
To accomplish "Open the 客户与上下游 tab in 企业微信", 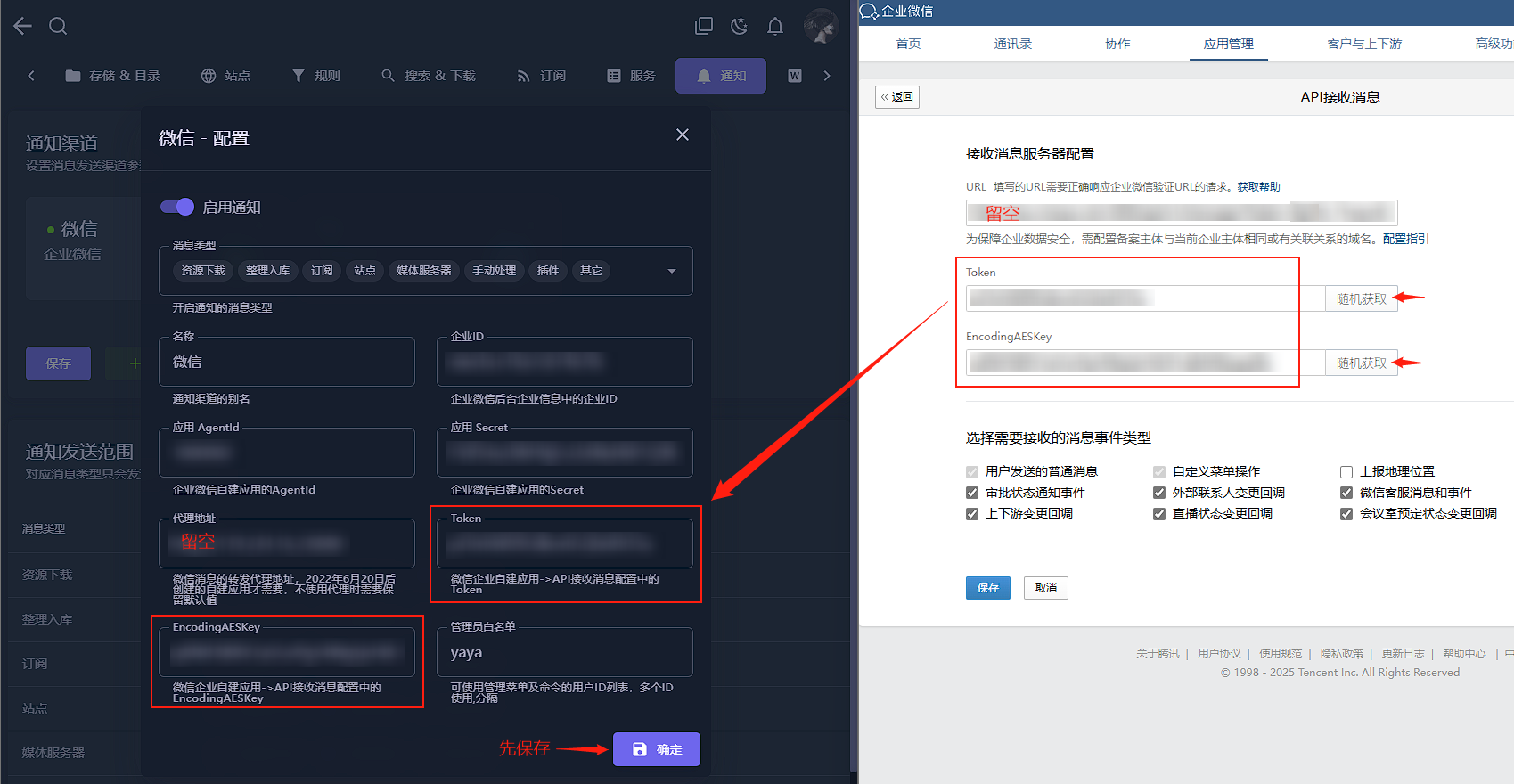I will 1364,44.
